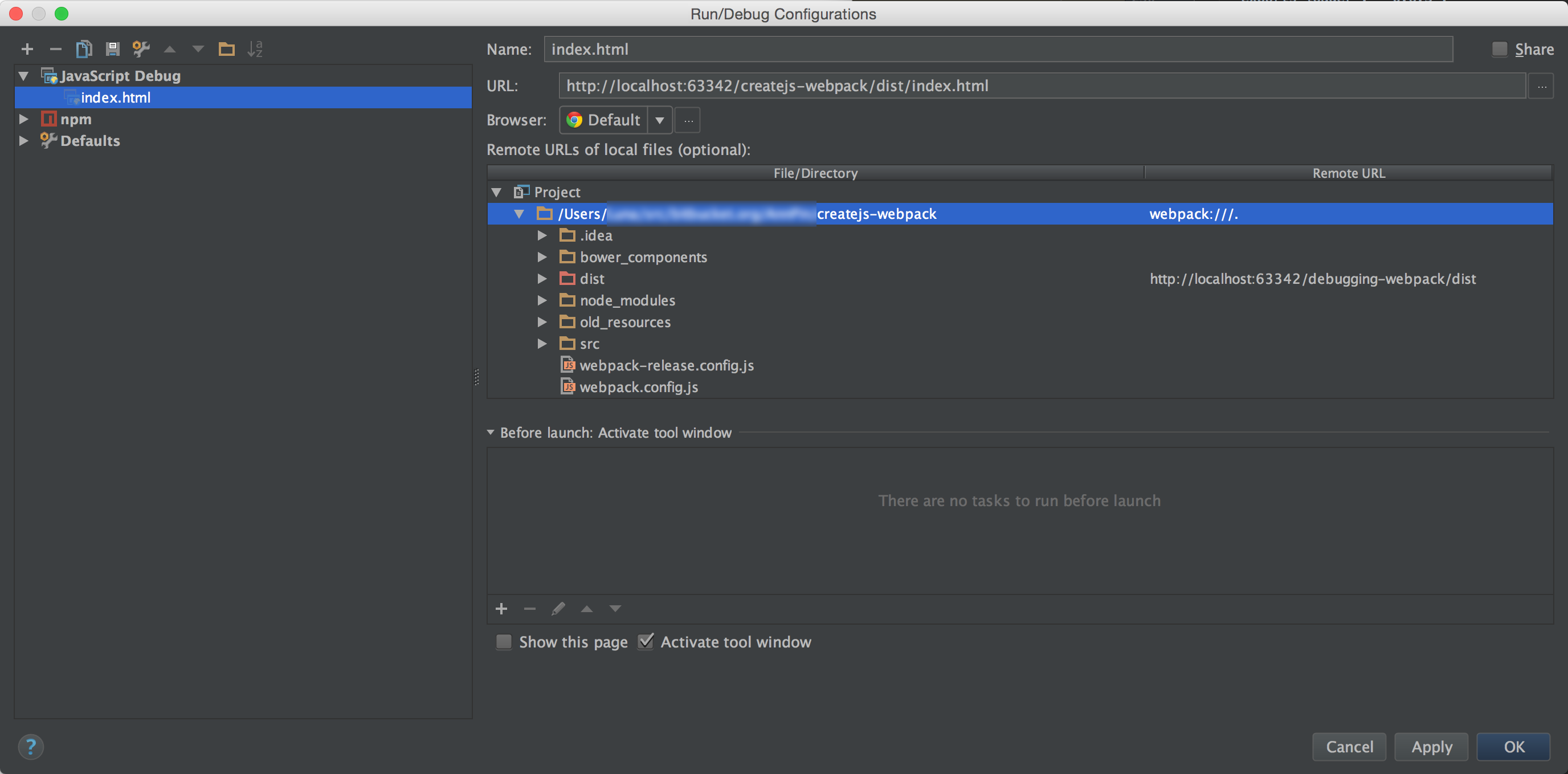Image resolution: width=1568 pixels, height=774 pixels.
Task: Enable the Share checkbox
Action: coord(1498,48)
